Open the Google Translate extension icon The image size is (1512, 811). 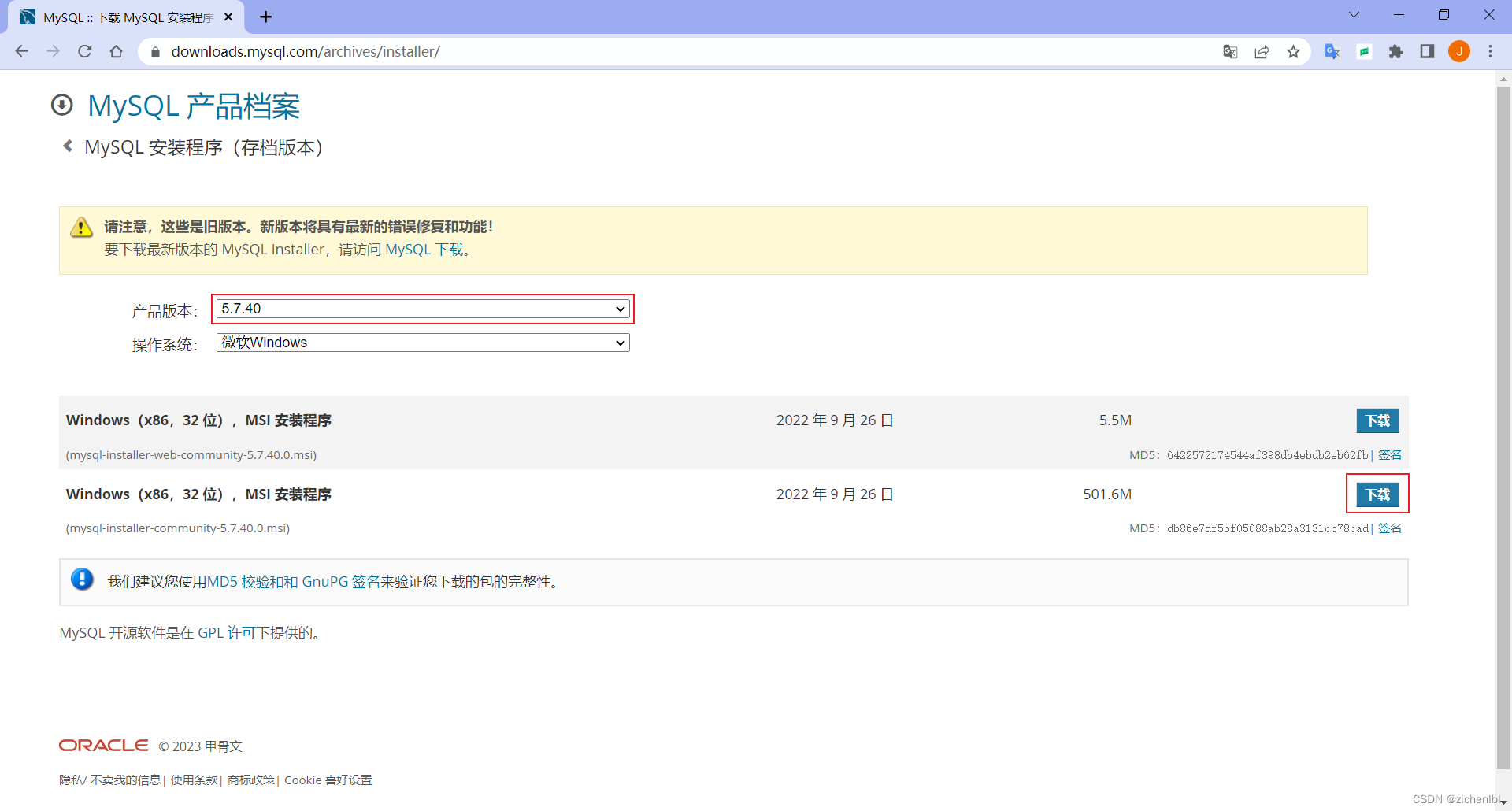pyautogui.click(x=1332, y=51)
